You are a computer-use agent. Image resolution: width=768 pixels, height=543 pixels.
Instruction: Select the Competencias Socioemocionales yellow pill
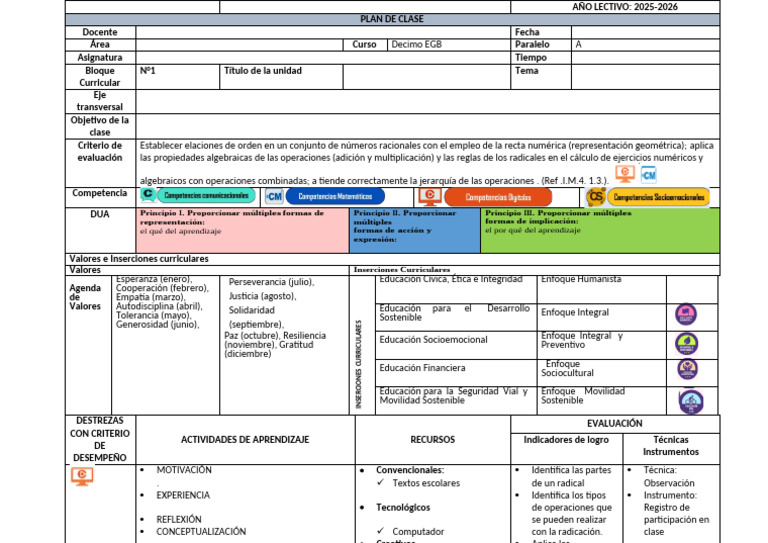658,197
